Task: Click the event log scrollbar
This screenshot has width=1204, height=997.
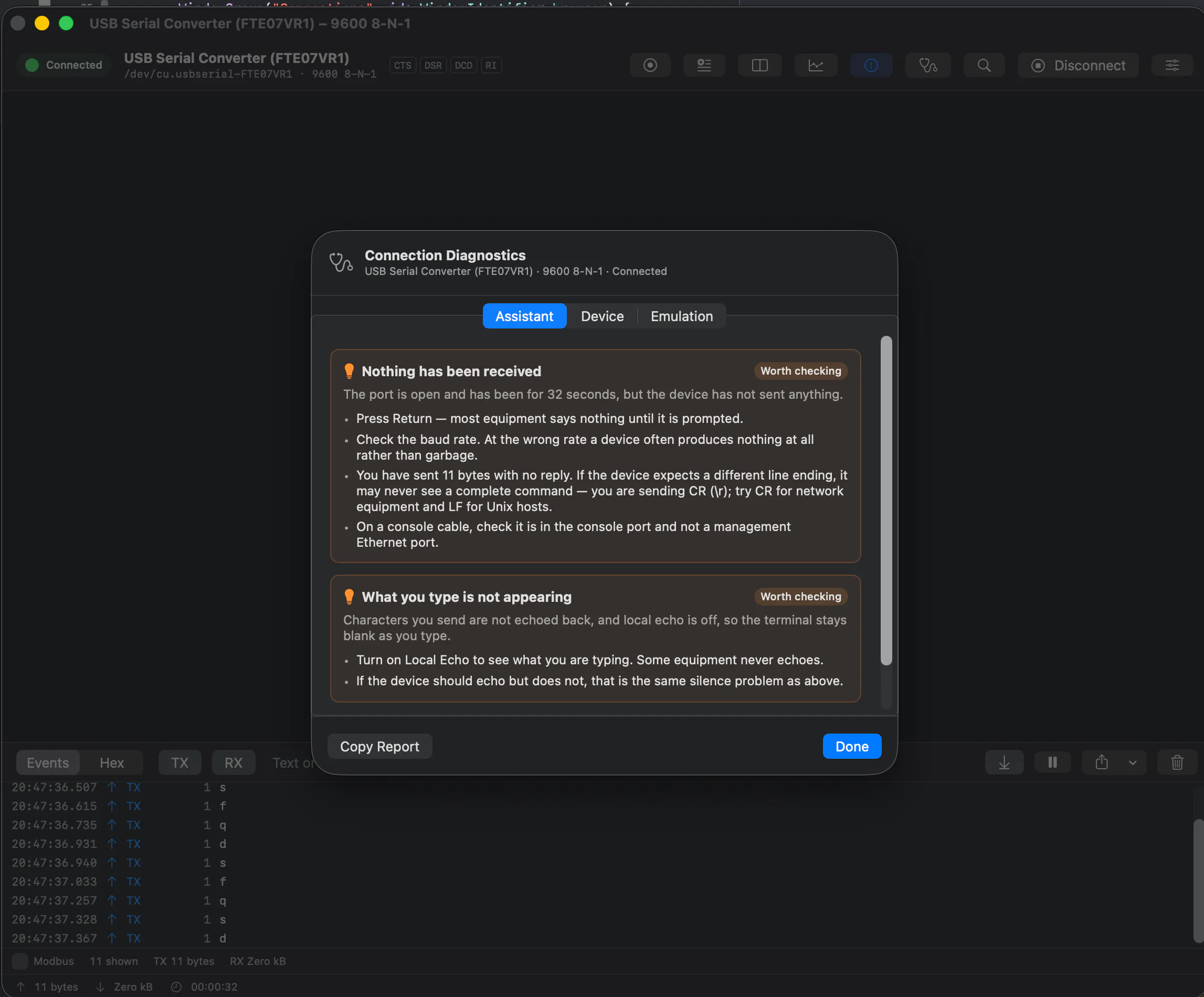Action: tap(1198, 881)
